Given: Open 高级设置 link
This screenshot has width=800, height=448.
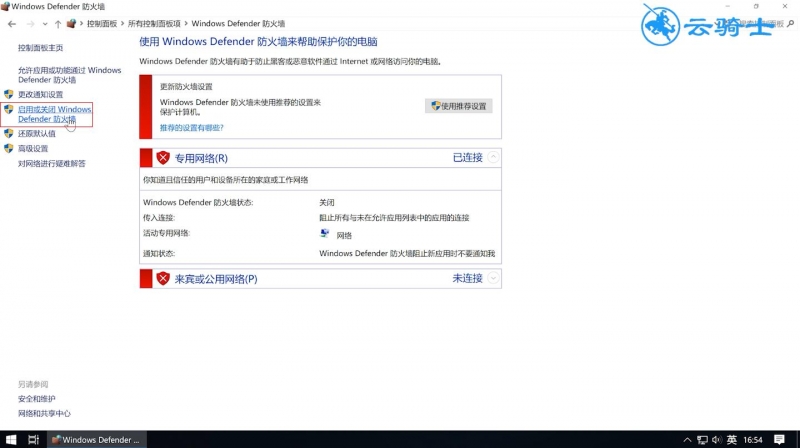Looking at the screenshot, I should pos(33,148).
